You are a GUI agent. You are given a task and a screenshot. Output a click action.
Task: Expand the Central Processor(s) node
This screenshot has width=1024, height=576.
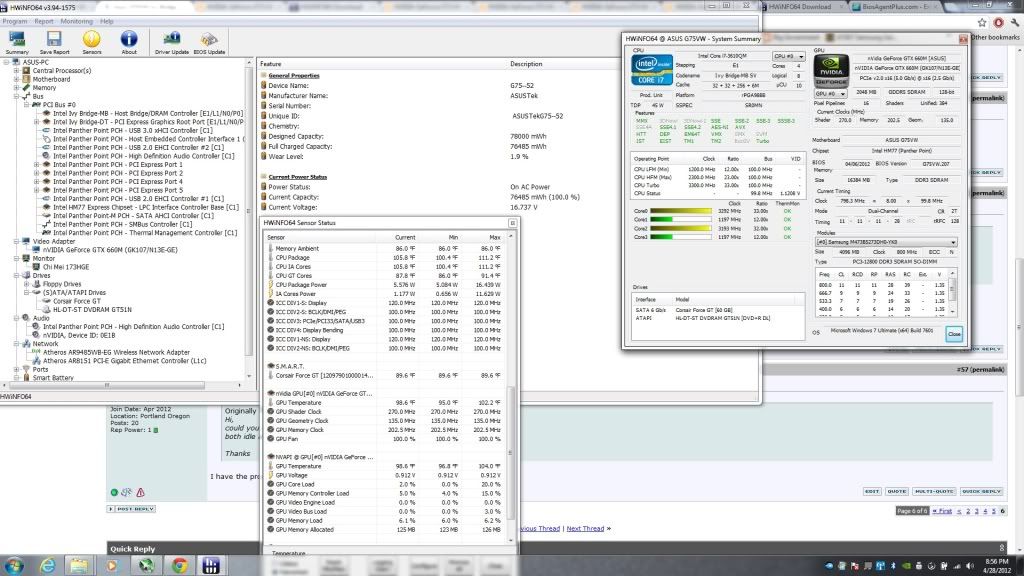point(16,71)
